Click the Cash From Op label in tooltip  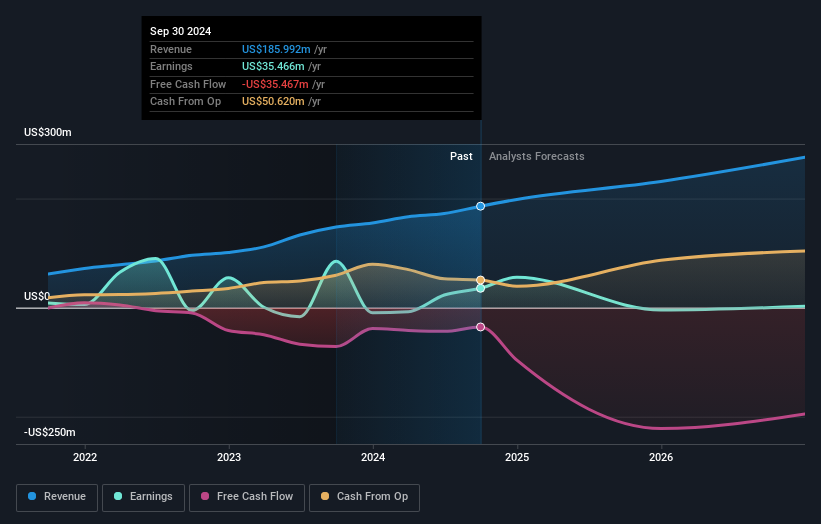pyautogui.click(x=185, y=102)
